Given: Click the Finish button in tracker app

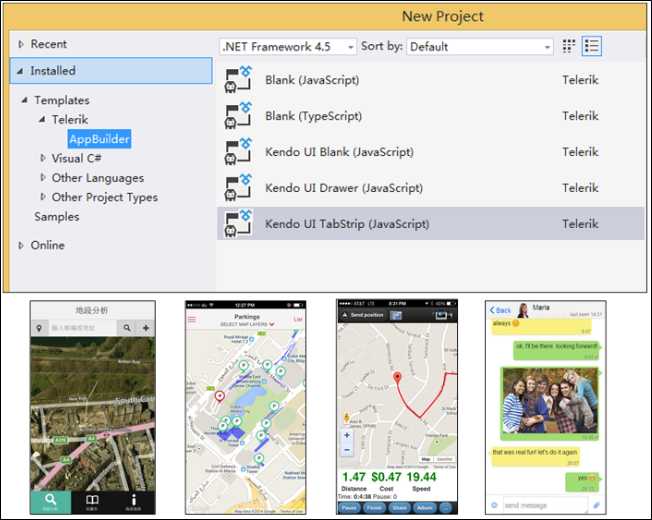Looking at the screenshot, I should point(374,508).
